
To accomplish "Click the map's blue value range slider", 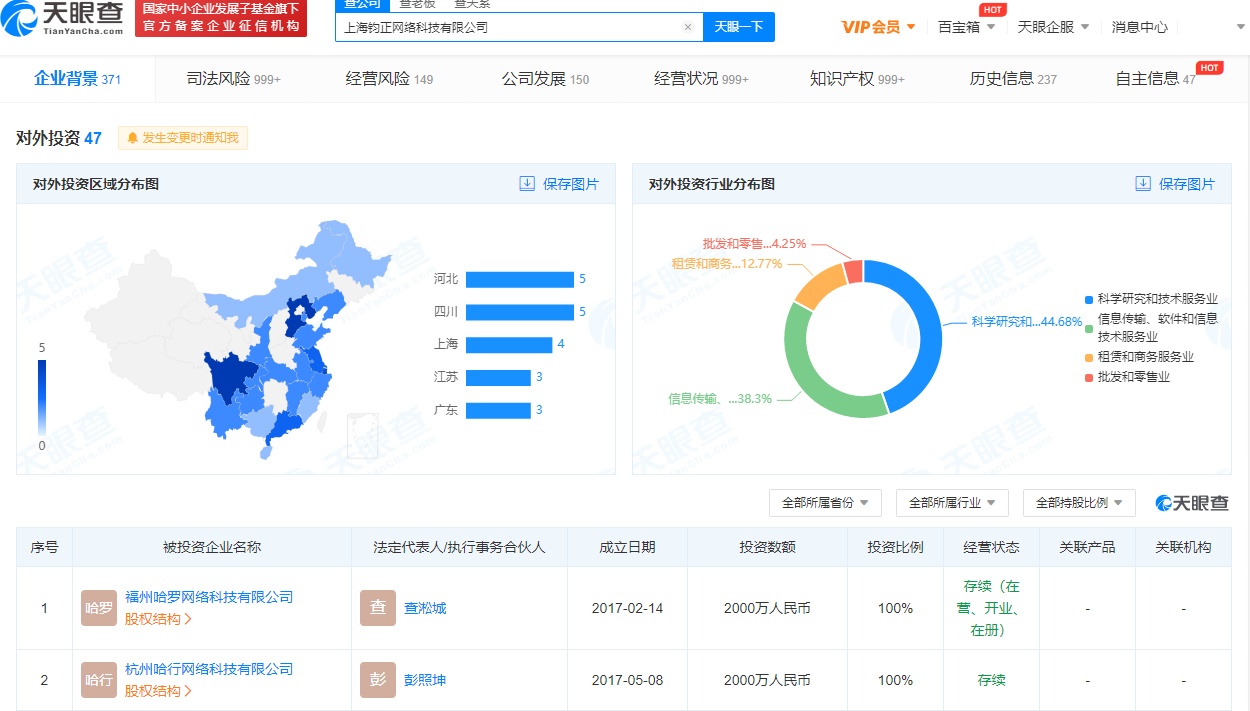I will point(42,397).
